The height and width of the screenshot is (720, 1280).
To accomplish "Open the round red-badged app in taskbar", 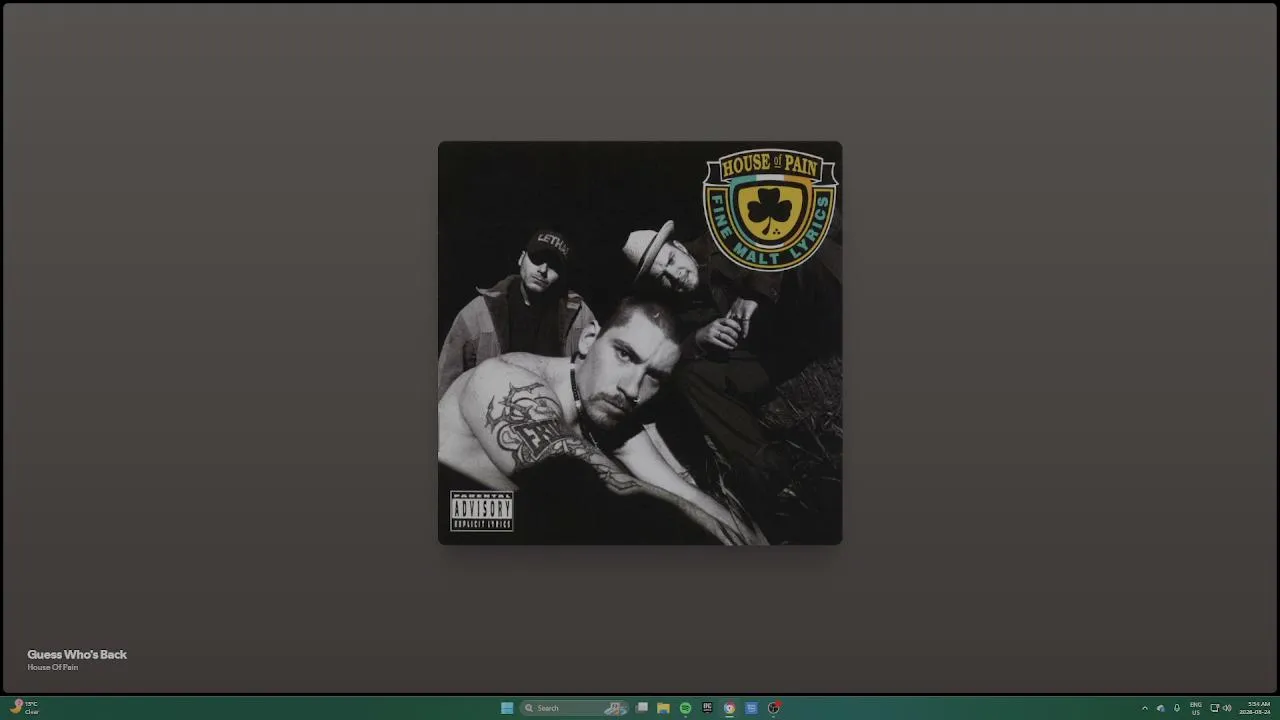I will [x=773, y=708].
